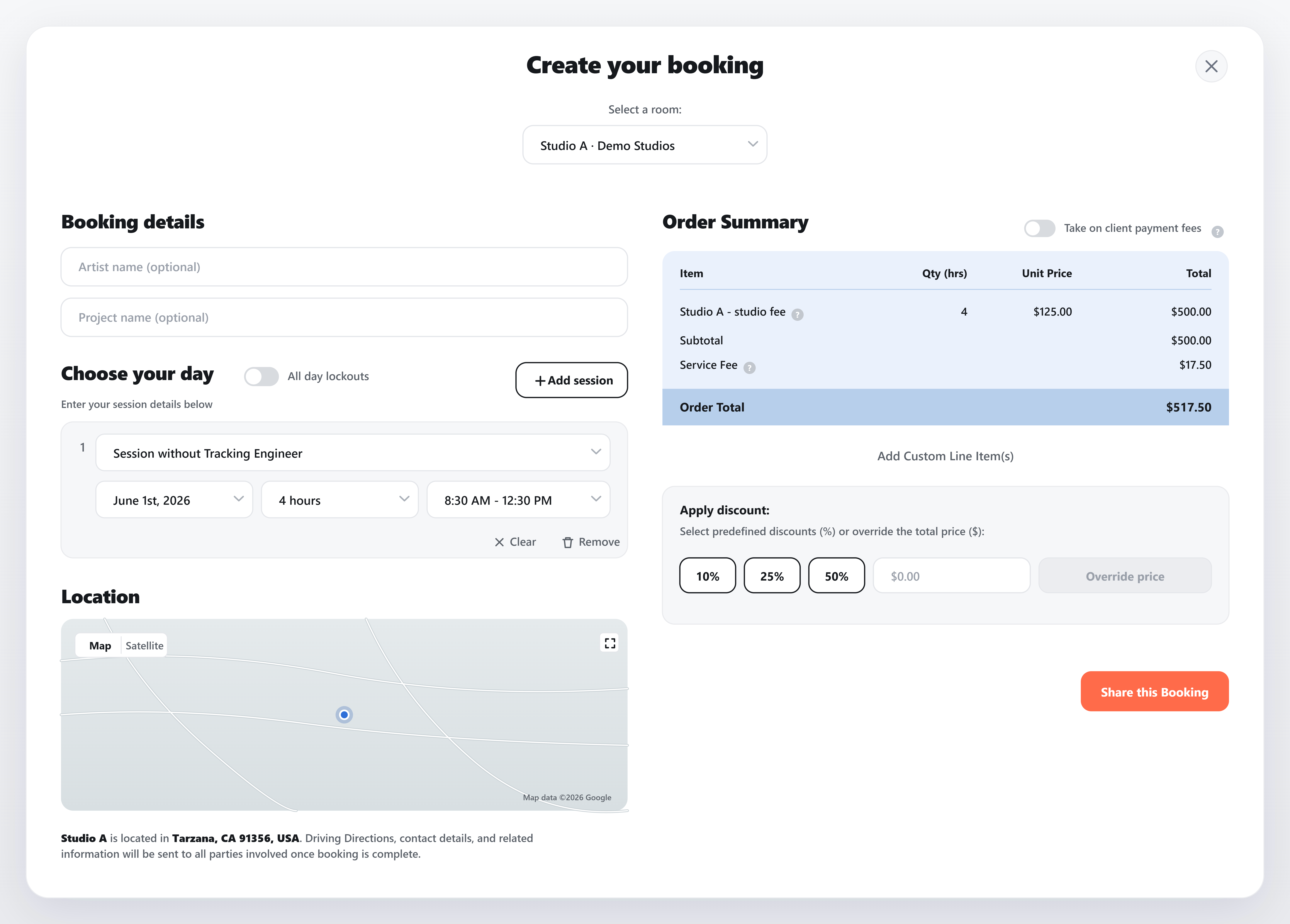Click Share this Booking button

[x=1155, y=691]
